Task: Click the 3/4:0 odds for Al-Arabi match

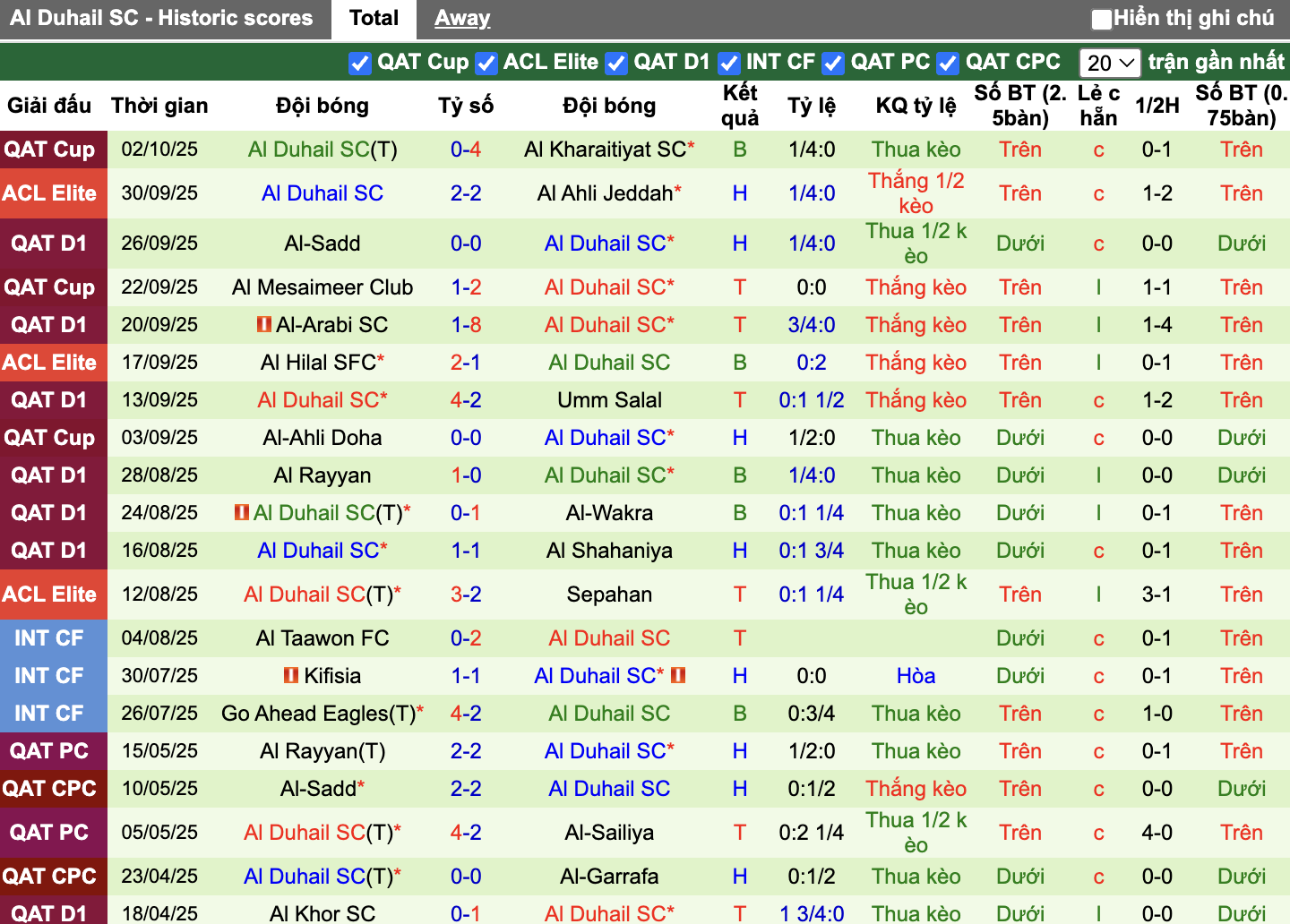Action: [x=812, y=325]
